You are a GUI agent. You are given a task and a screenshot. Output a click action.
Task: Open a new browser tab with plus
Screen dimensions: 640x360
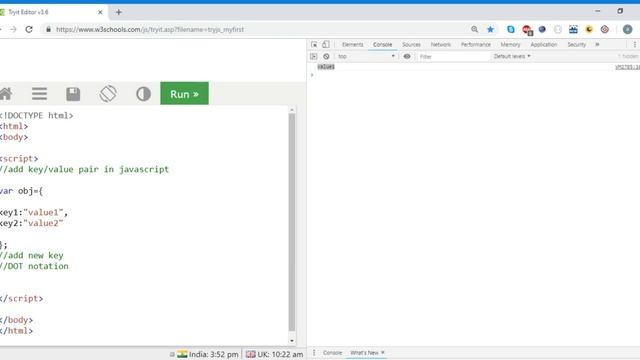119,12
